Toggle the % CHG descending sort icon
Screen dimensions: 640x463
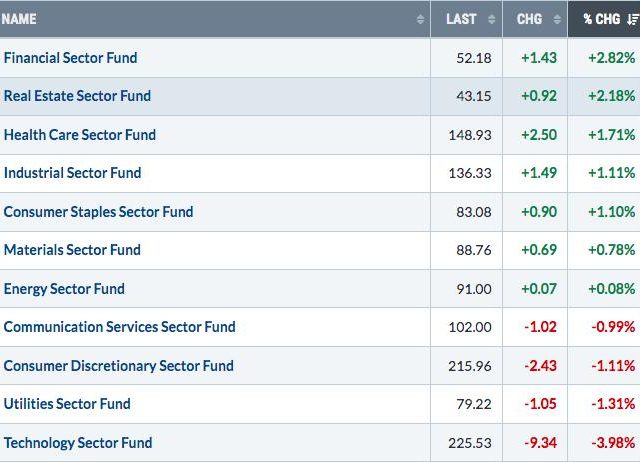(632, 19)
